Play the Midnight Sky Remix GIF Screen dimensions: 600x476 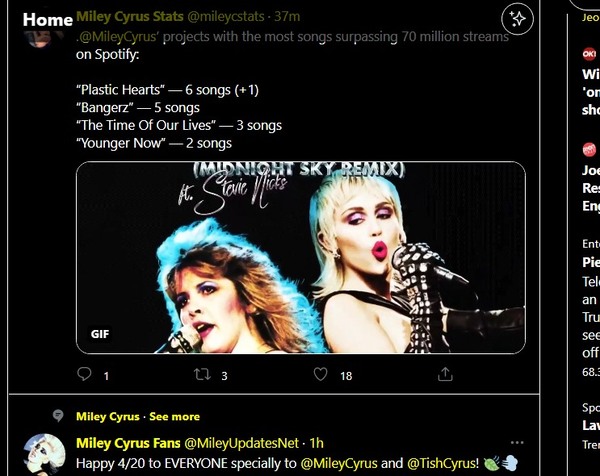point(301,258)
